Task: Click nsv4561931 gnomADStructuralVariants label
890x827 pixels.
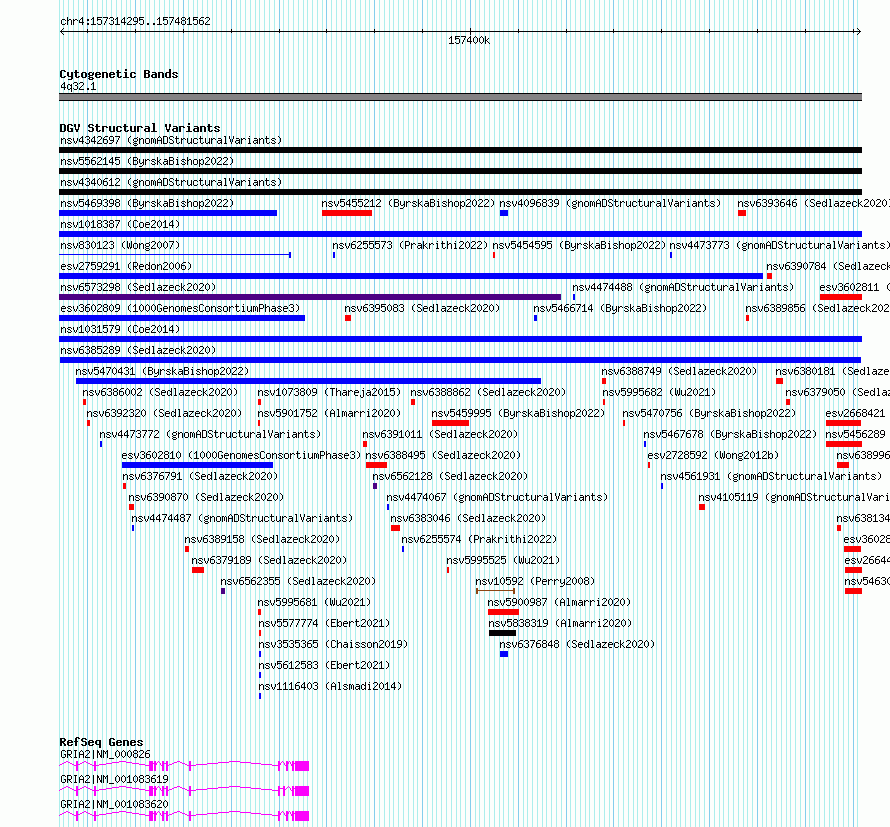Action: click(x=771, y=476)
